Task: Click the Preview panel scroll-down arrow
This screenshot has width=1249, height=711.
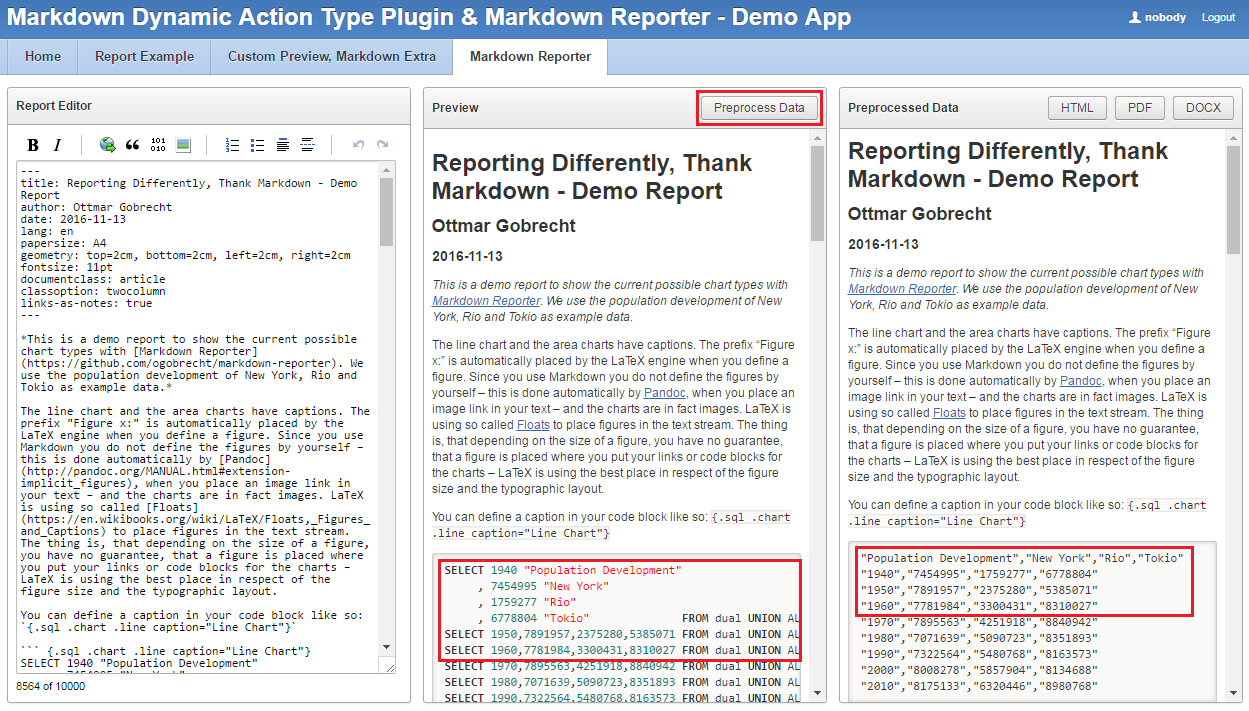Action: (817, 693)
